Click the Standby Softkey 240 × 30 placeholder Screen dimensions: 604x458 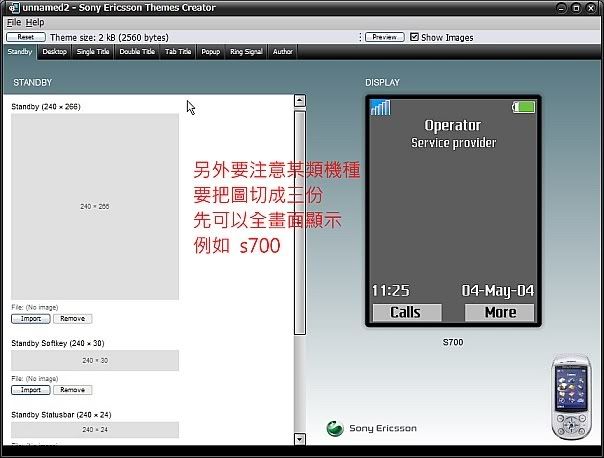[95, 361]
